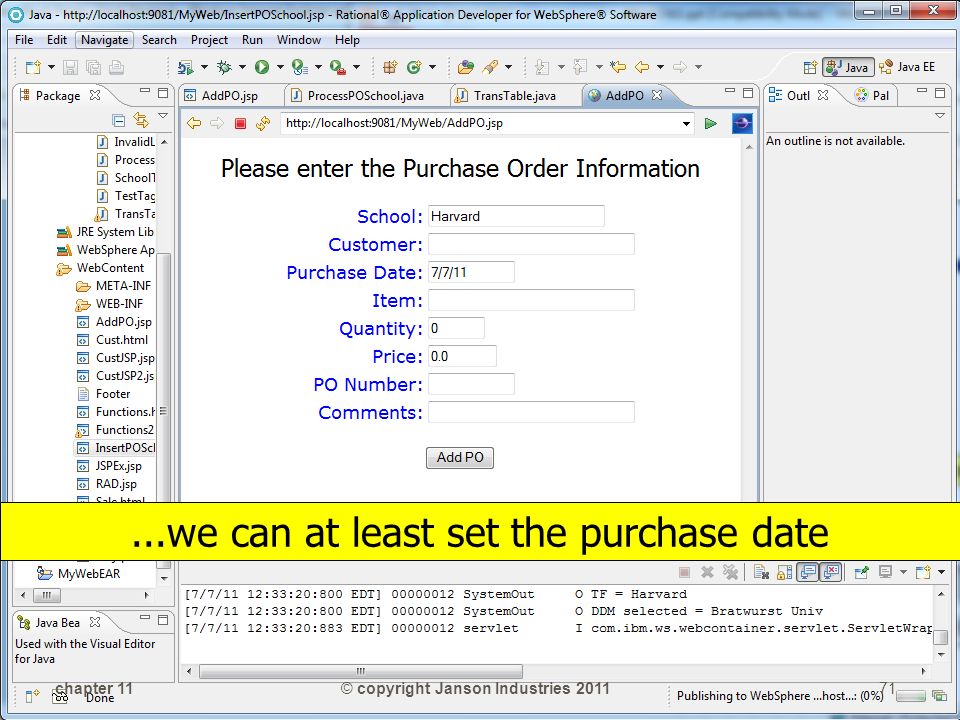
Task: Click the New wizard toolbar icon
Action: (32, 67)
